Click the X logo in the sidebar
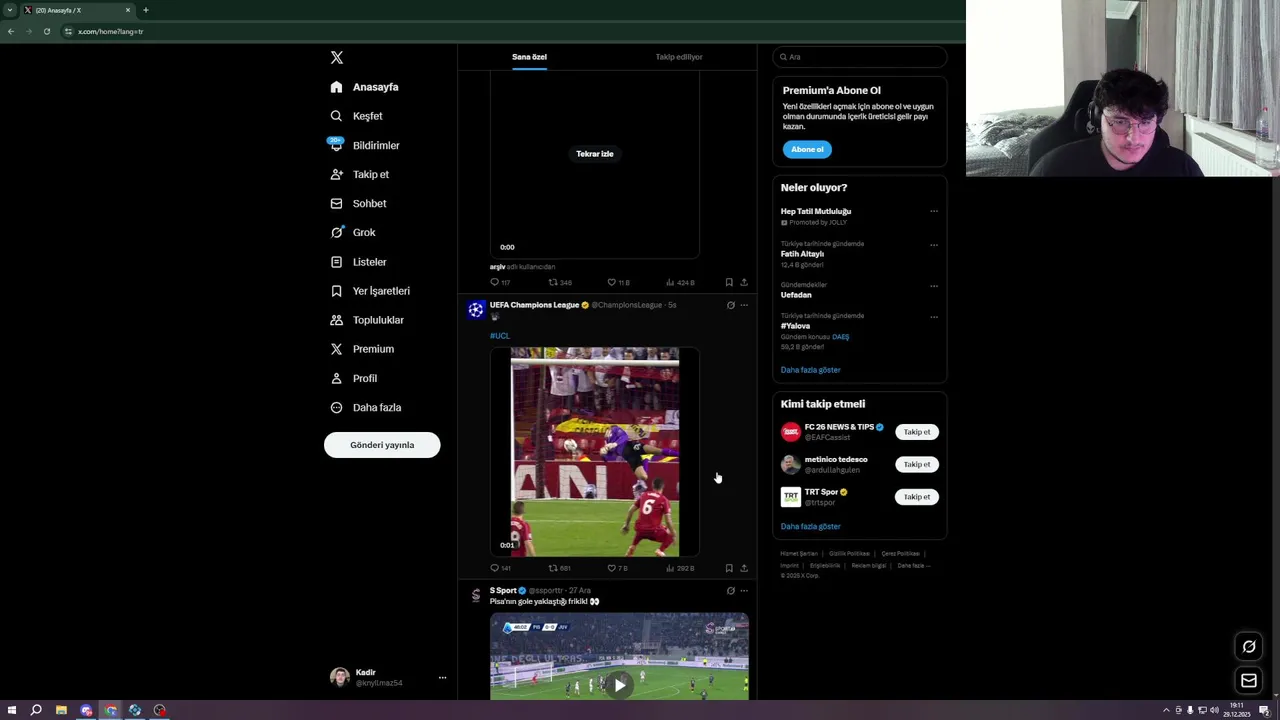Image resolution: width=1280 pixels, height=720 pixels. (x=337, y=58)
